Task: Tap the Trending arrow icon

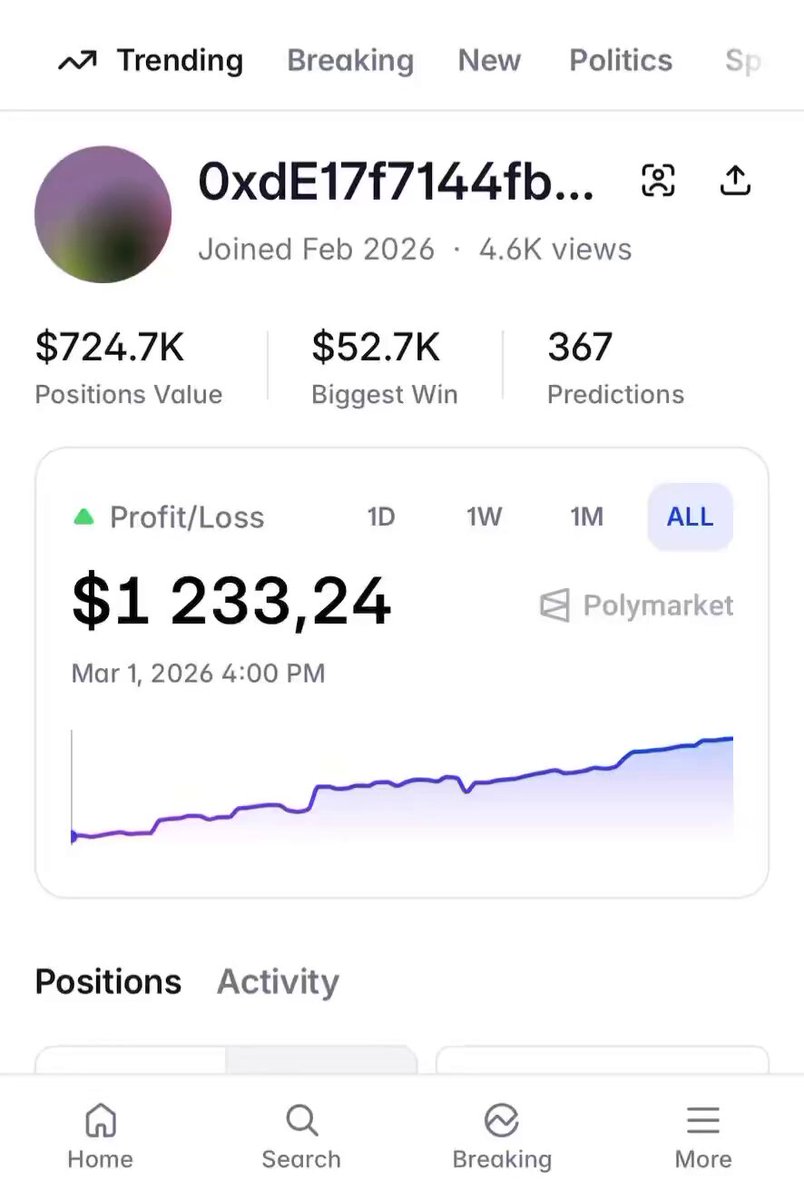Action: click(x=77, y=62)
